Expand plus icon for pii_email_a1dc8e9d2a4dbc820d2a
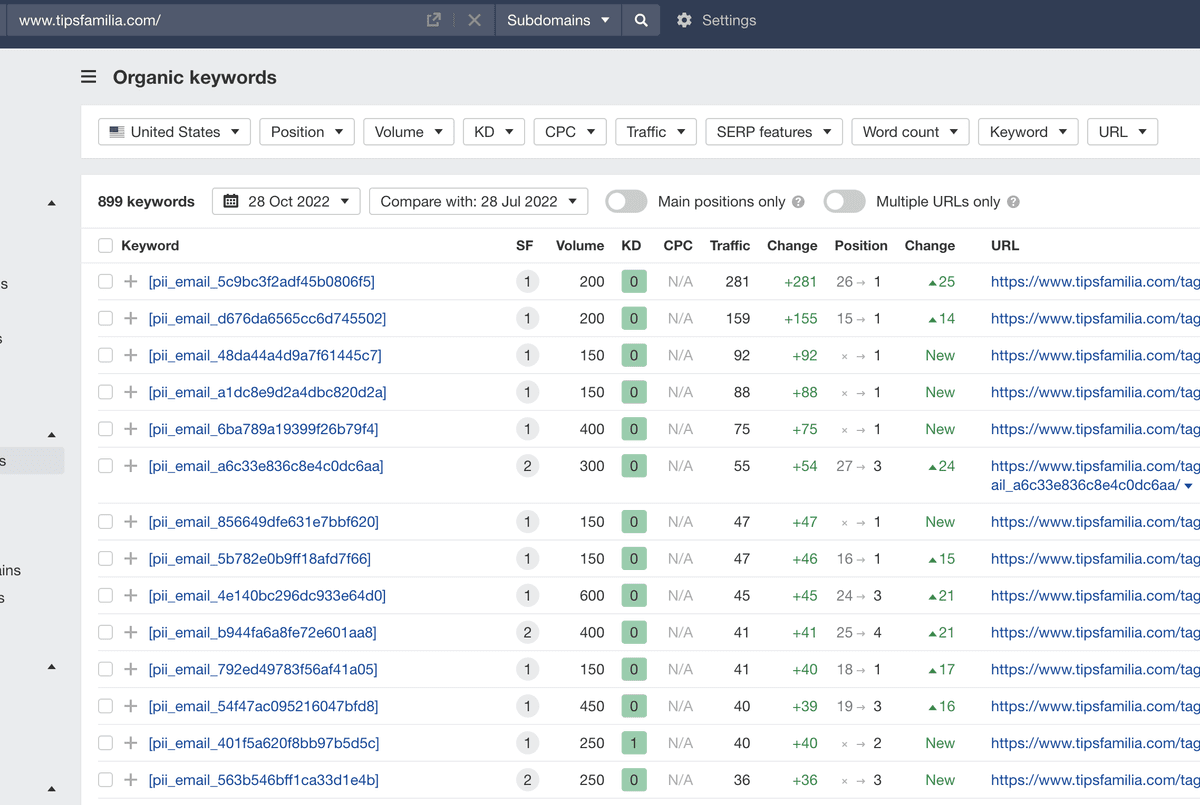This screenshot has height=805, width=1200. (x=130, y=393)
